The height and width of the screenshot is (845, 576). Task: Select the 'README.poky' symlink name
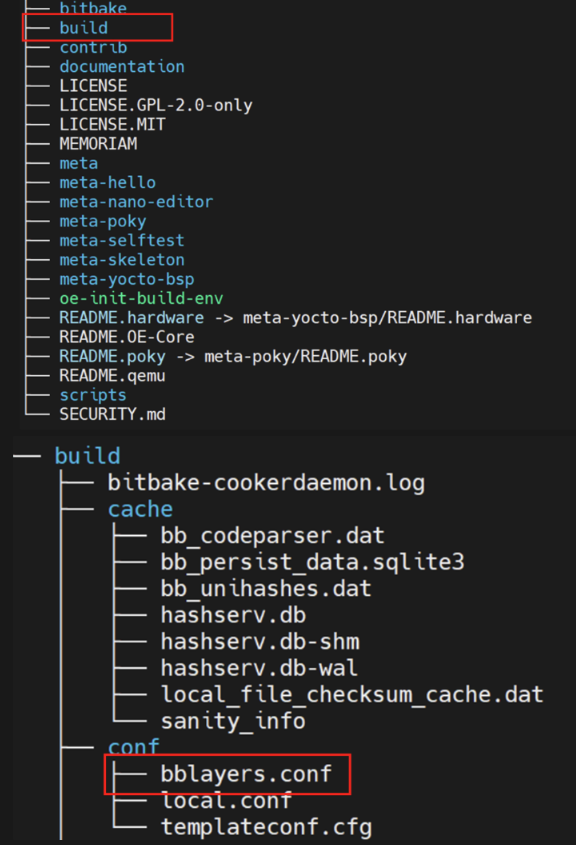112,357
